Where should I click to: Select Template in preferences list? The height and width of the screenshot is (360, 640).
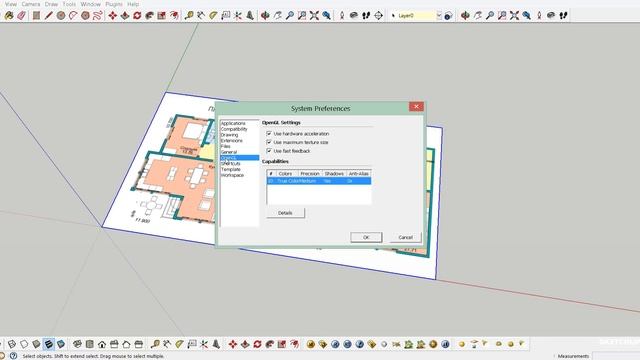pyautogui.click(x=231, y=169)
